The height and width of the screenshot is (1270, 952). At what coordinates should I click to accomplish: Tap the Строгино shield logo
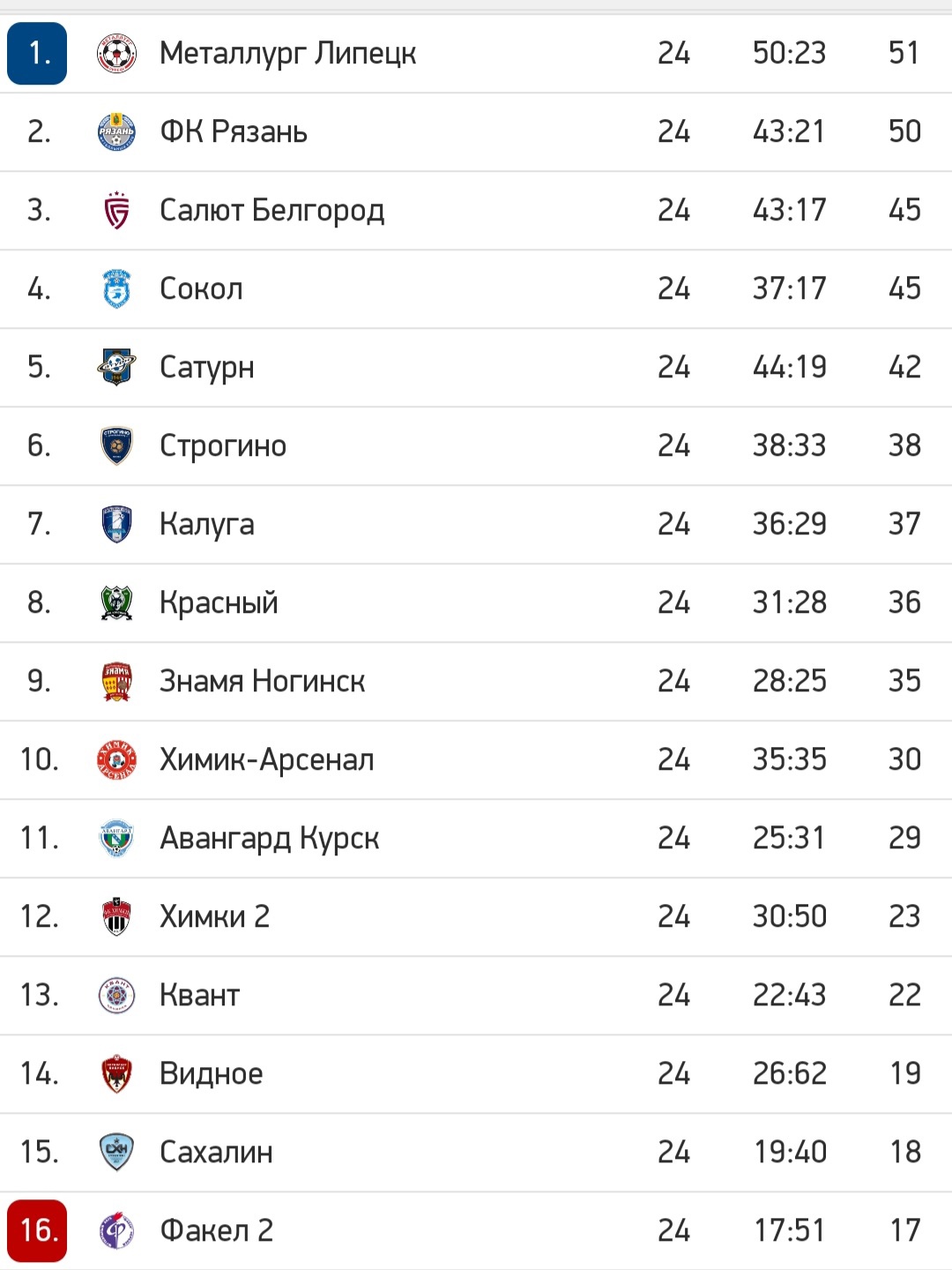point(116,446)
